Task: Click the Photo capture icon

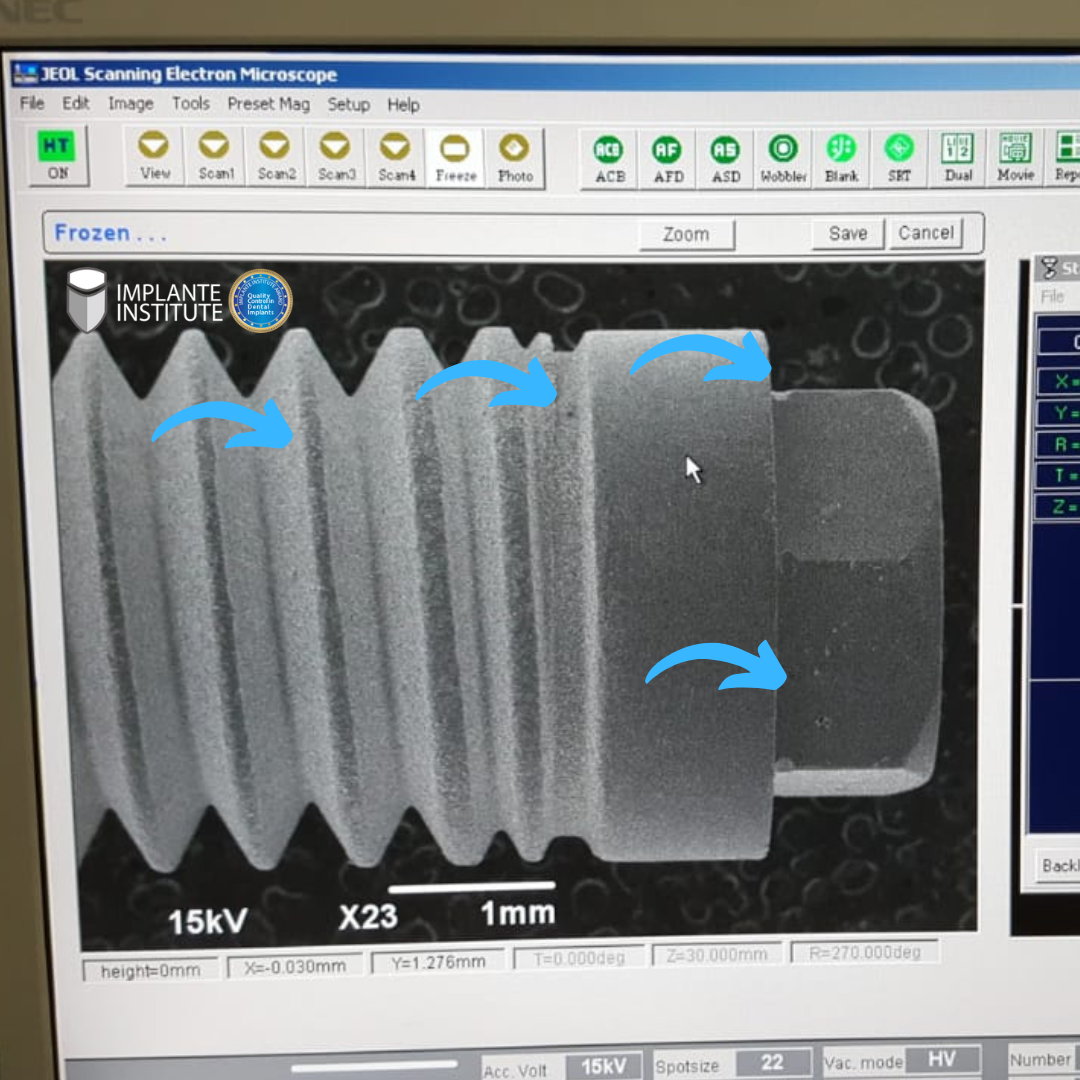Action: tap(515, 158)
